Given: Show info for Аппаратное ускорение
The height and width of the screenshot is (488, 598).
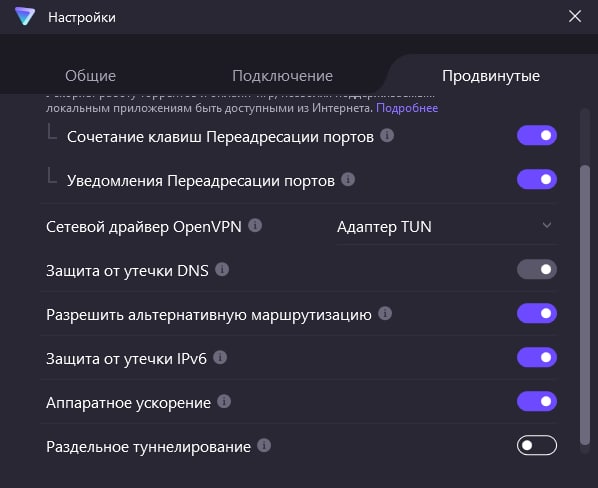Looking at the screenshot, I should click(x=224, y=401).
